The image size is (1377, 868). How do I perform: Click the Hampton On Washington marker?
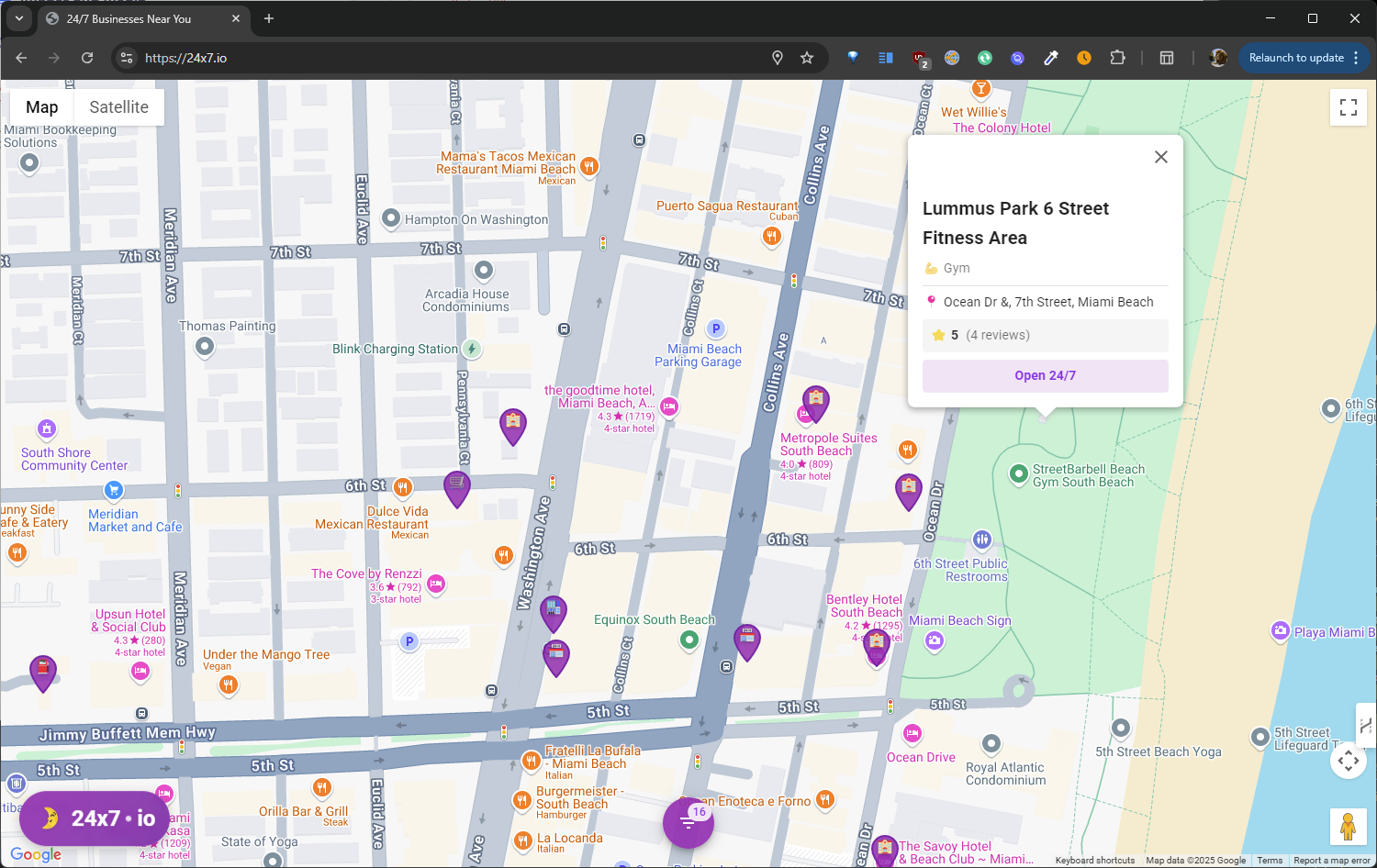tap(391, 218)
